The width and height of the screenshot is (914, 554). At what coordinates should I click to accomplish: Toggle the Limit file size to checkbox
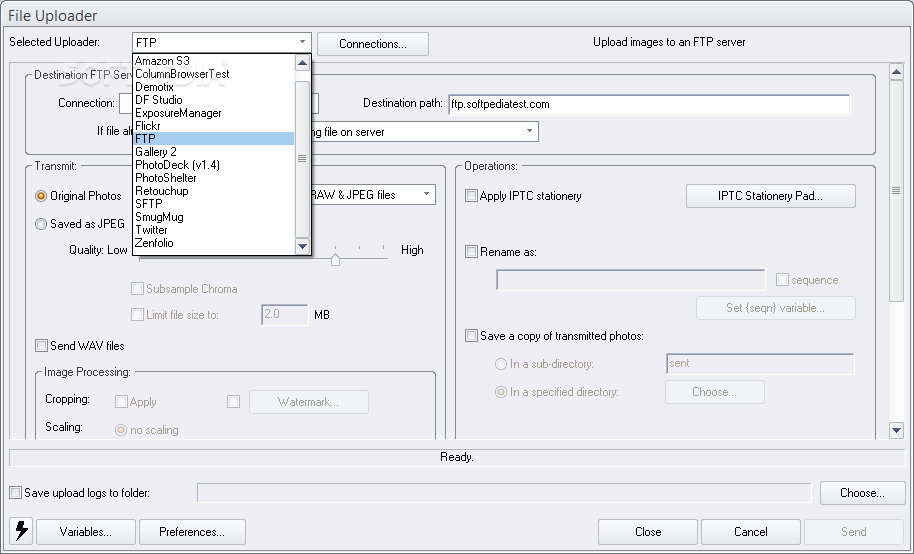click(137, 315)
